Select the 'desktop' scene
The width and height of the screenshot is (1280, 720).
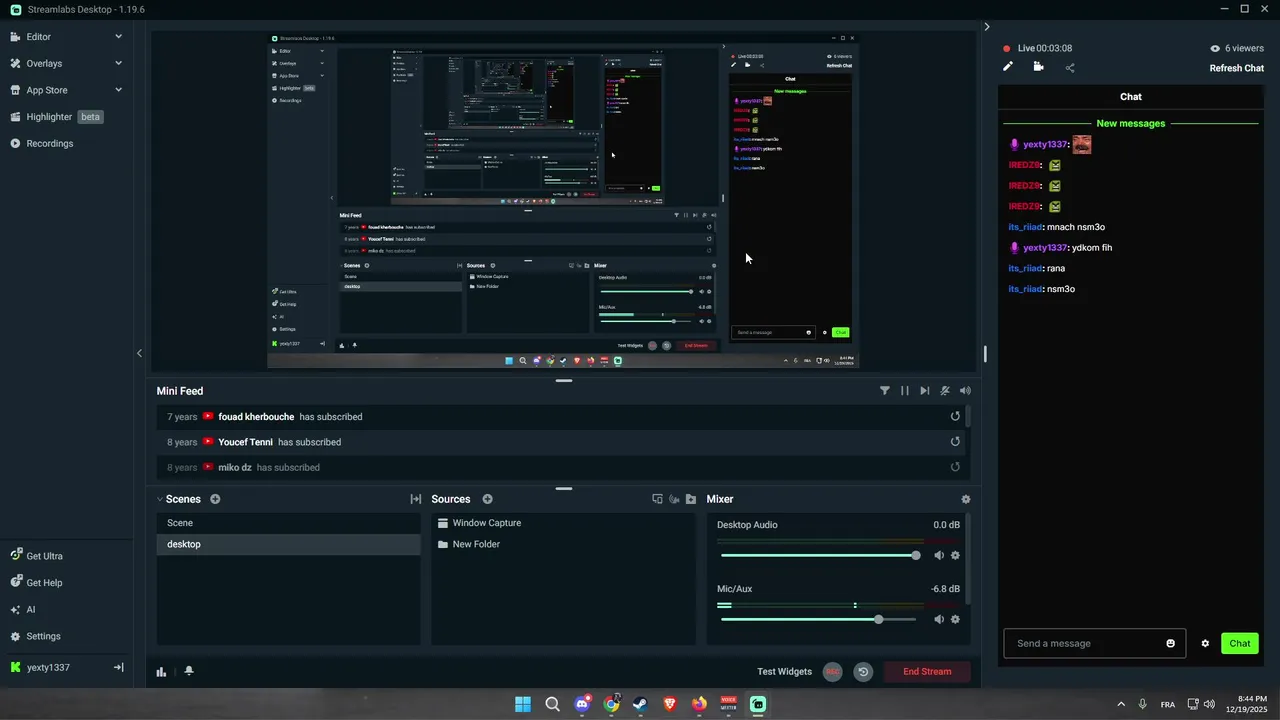288,544
